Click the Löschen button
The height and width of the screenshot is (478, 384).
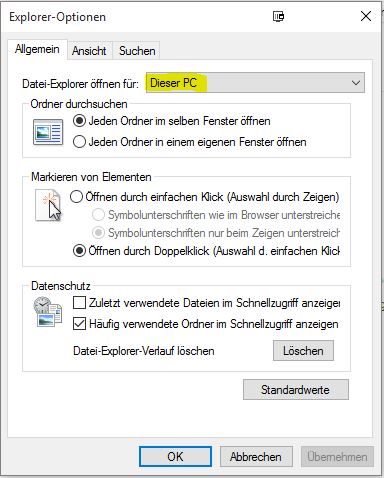303,351
